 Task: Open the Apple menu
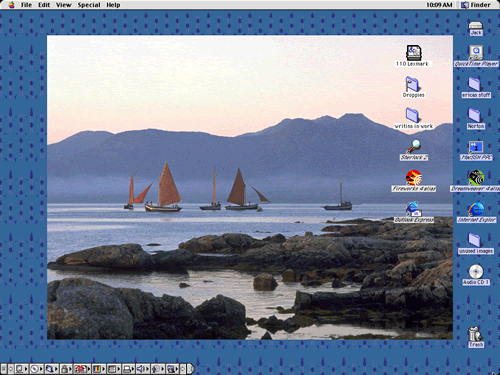[11, 5]
